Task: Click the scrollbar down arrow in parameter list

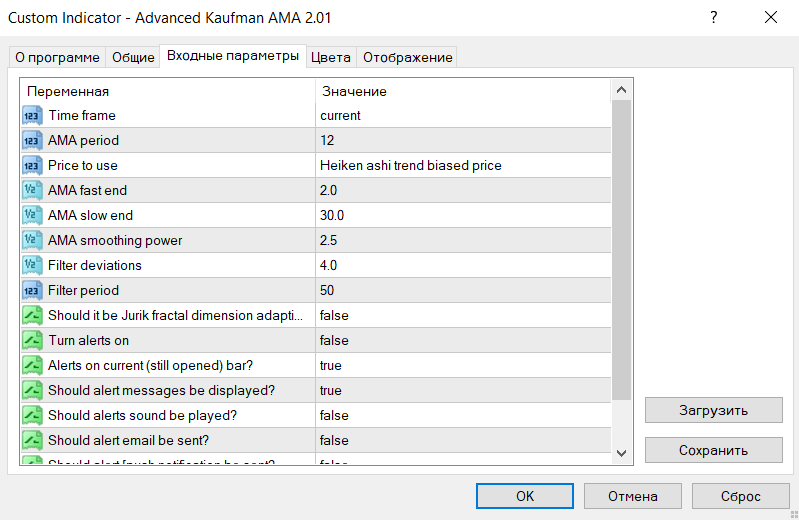Action: (621, 453)
